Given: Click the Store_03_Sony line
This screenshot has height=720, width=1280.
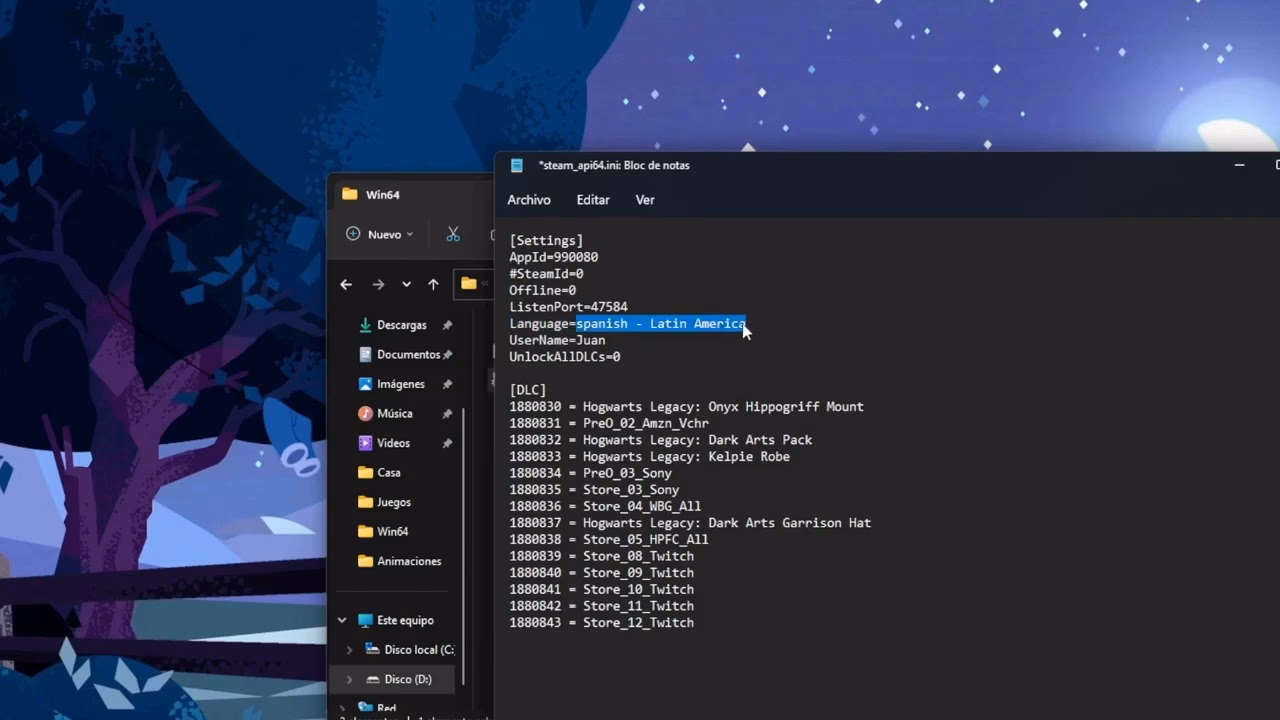Looking at the screenshot, I should click(x=594, y=490).
